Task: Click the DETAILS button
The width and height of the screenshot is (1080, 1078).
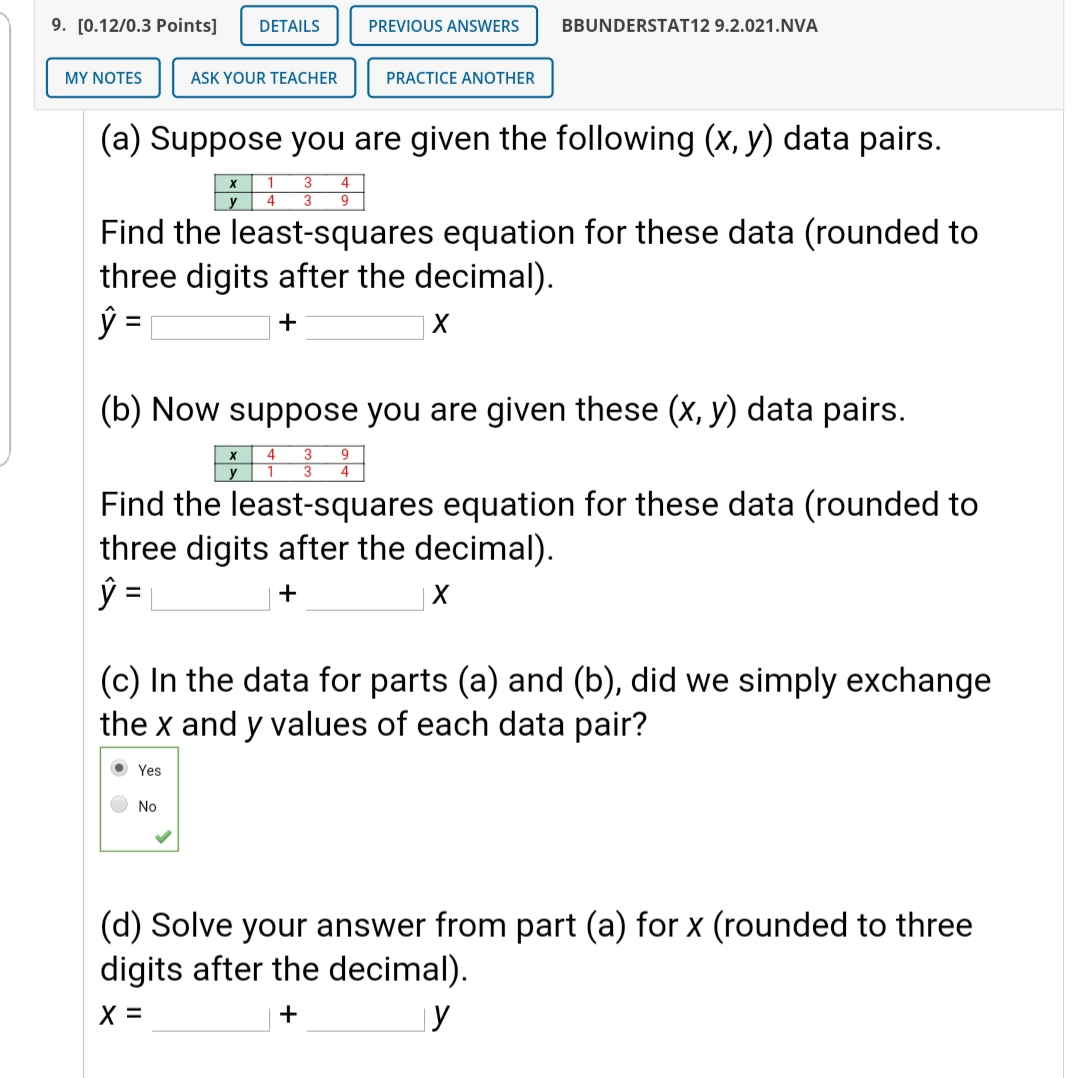Action: tap(288, 26)
